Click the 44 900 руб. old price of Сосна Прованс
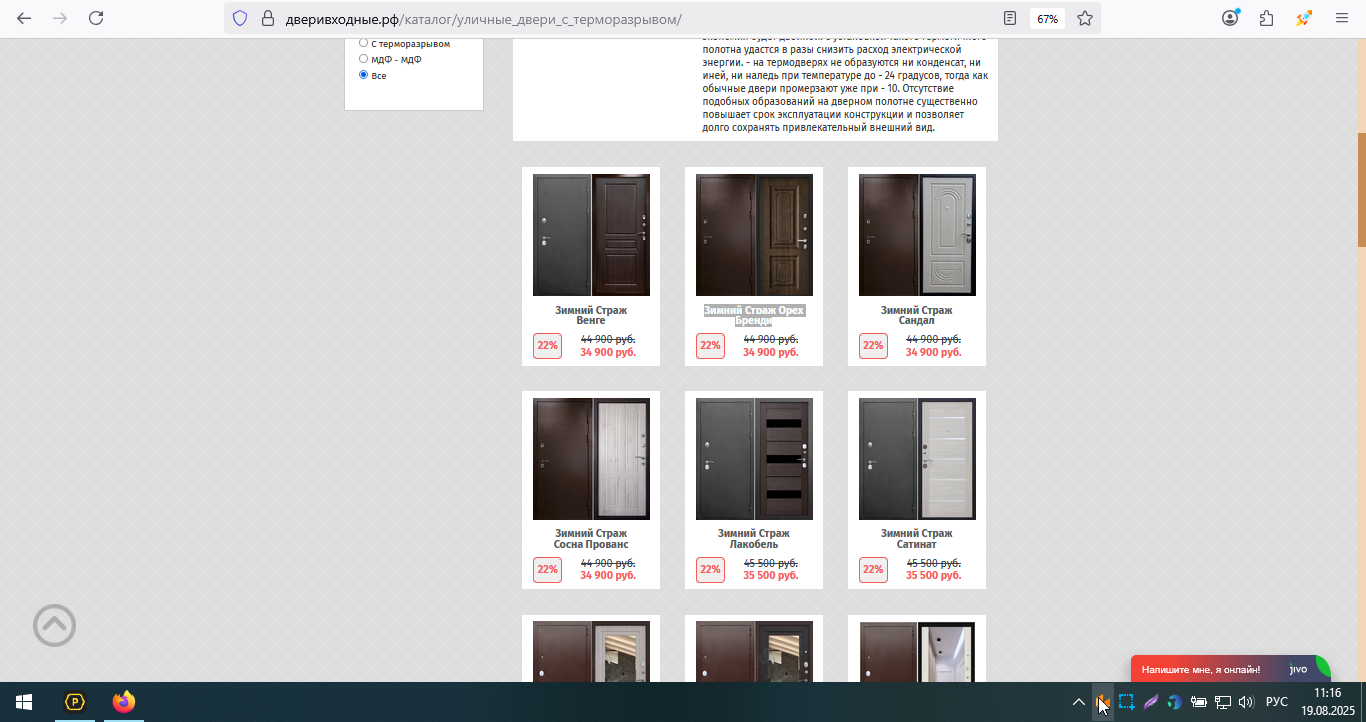 [x=608, y=563]
